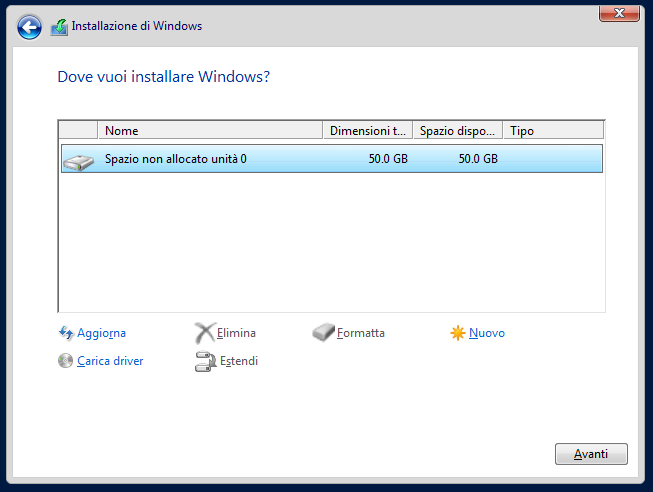
Task: Click the red X Elimina icon
Action: click(x=205, y=333)
